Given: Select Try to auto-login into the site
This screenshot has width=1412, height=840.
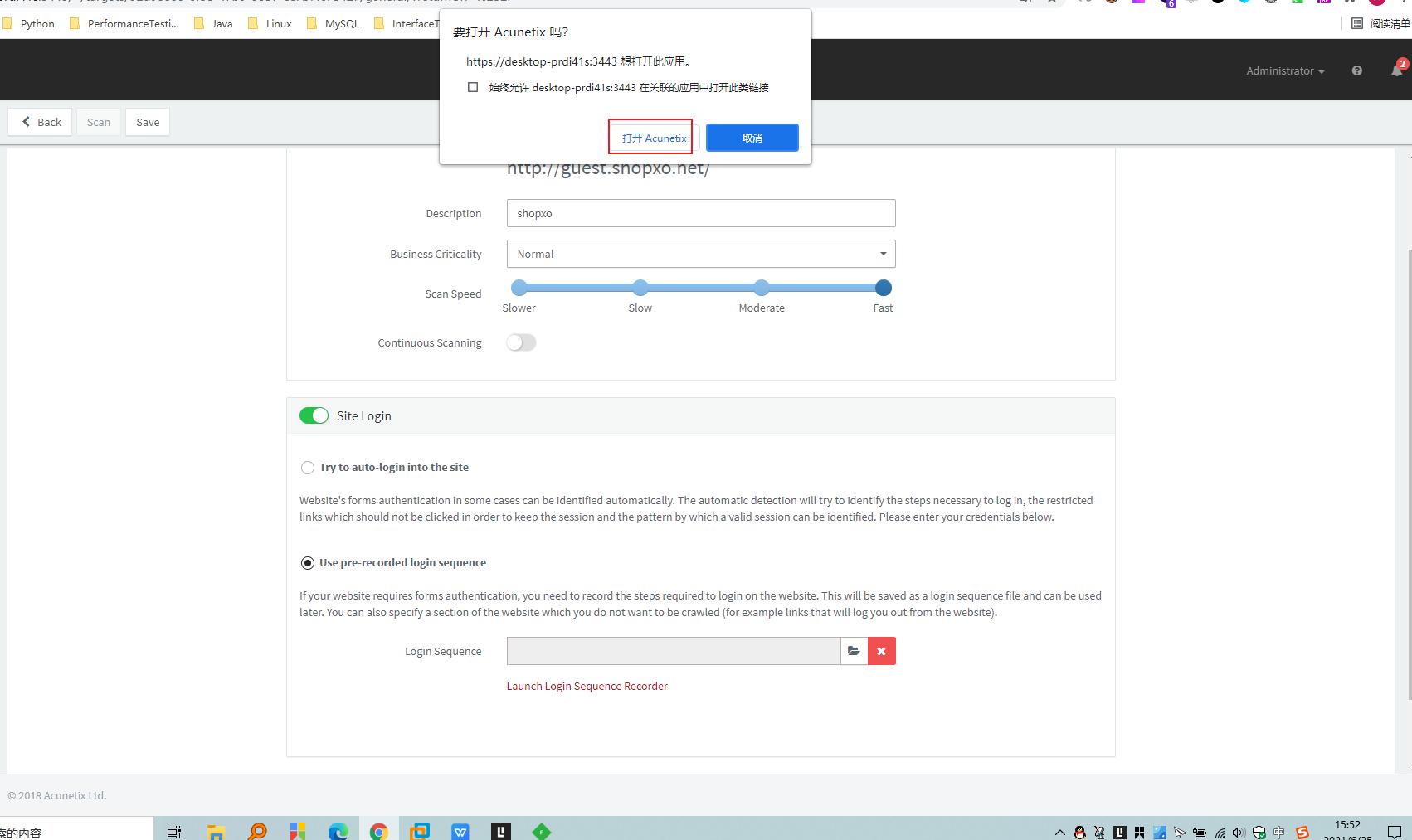Looking at the screenshot, I should coord(308,468).
